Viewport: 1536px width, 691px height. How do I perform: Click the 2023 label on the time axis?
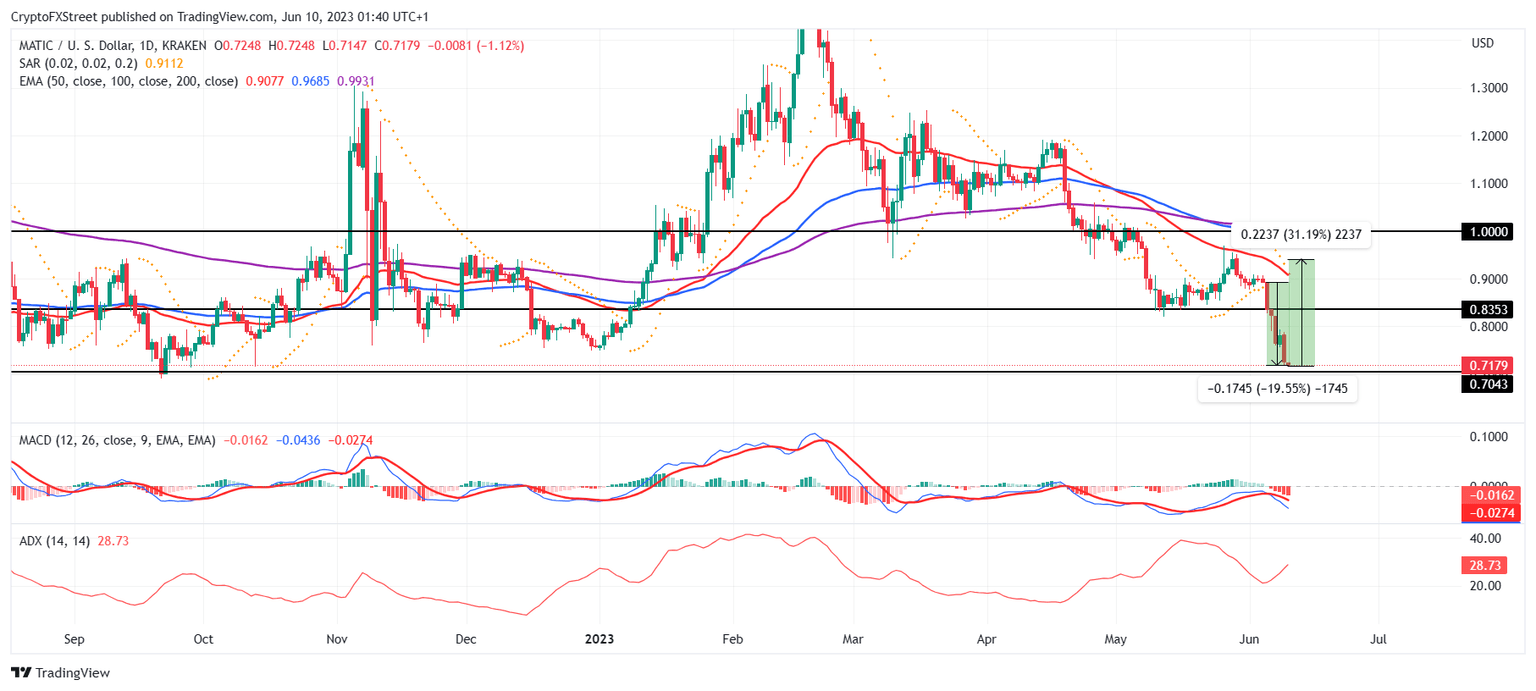(x=597, y=639)
